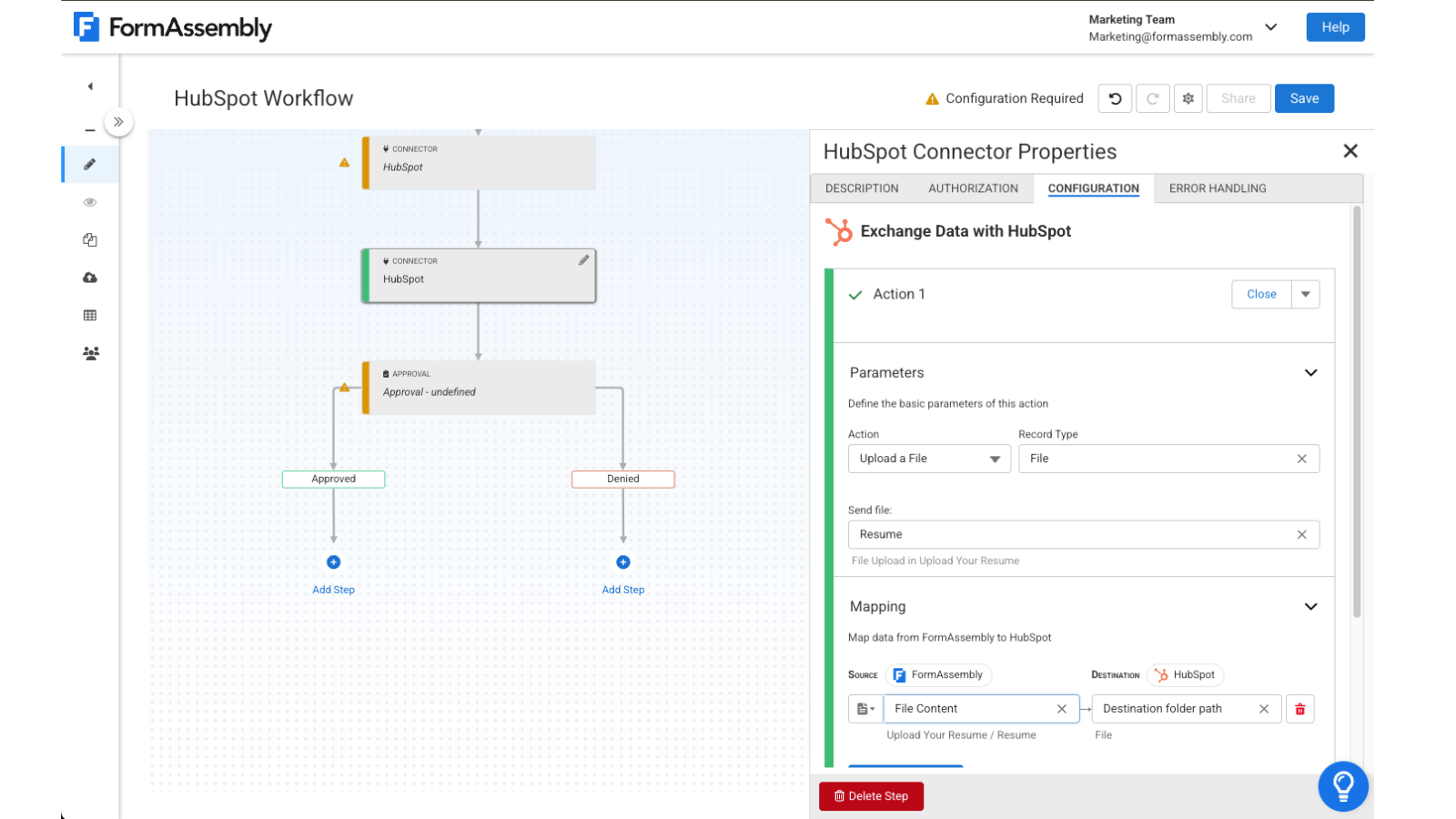Toggle the eye preview icon in sidebar

[x=89, y=202]
